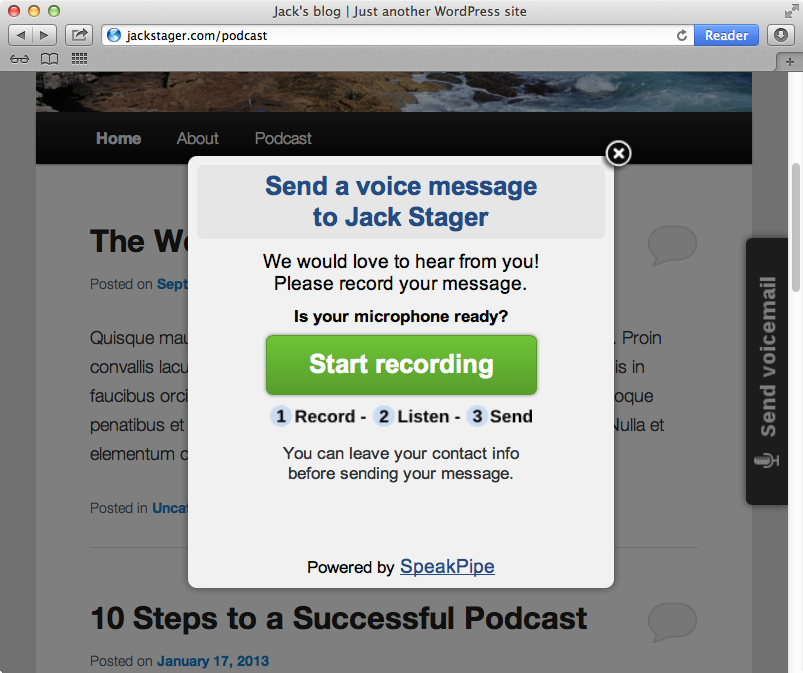Click the Start recording button
This screenshot has width=803, height=673.
coord(401,365)
